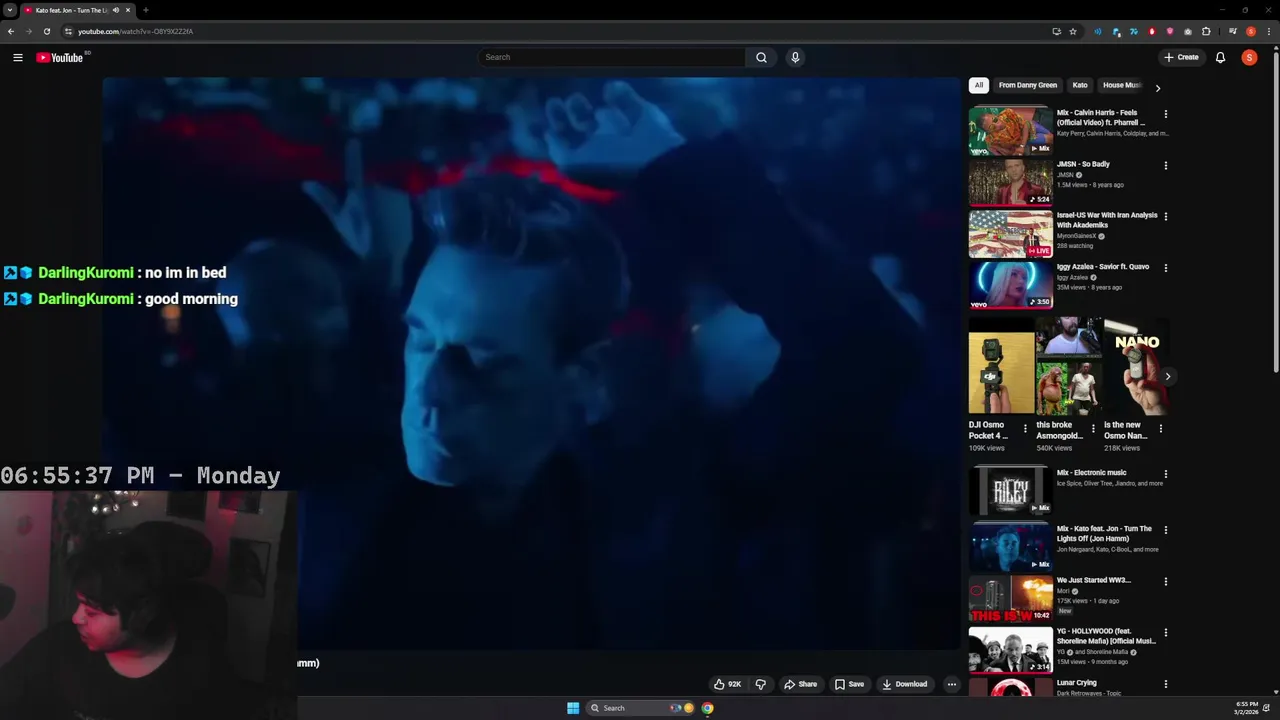This screenshot has height=720, width=1280.
Task: Click the install app icon in address bar
Action: 1056,31
